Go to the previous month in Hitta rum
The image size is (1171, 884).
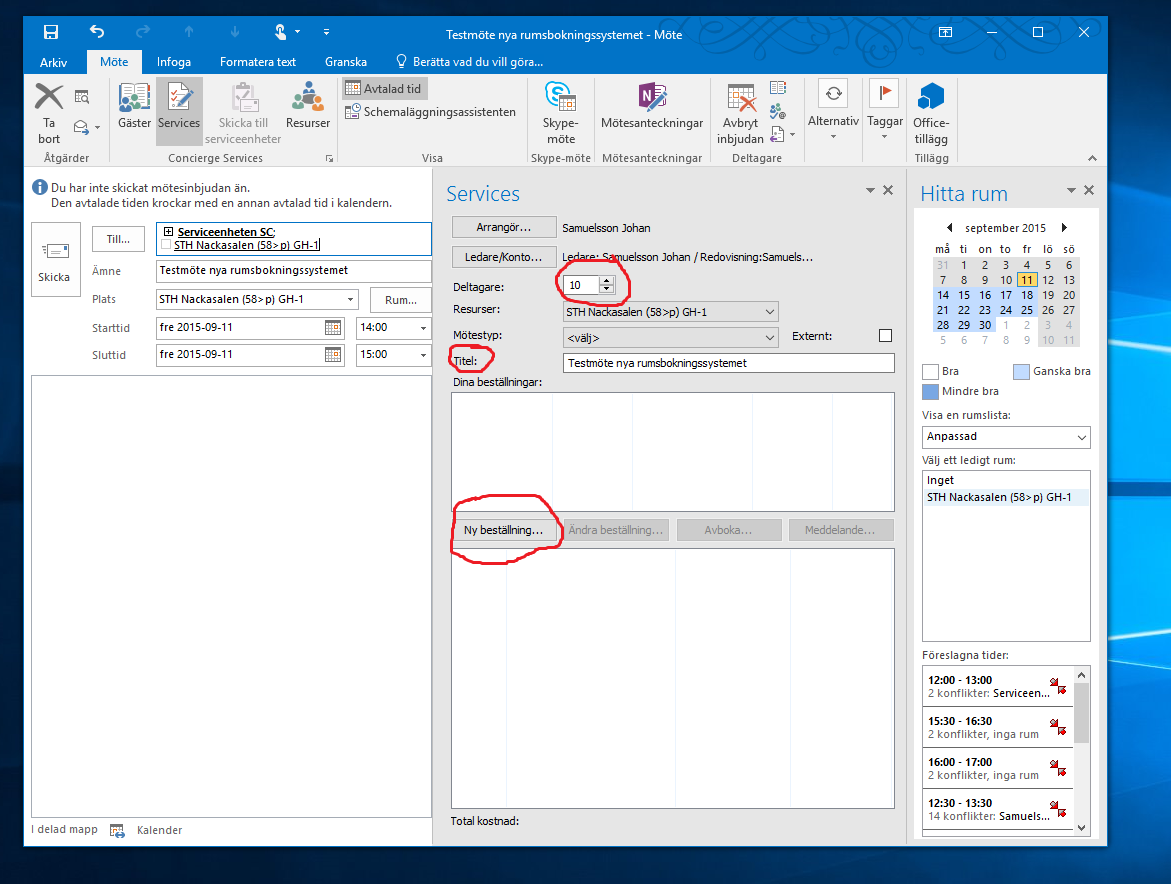coord(949,228)
